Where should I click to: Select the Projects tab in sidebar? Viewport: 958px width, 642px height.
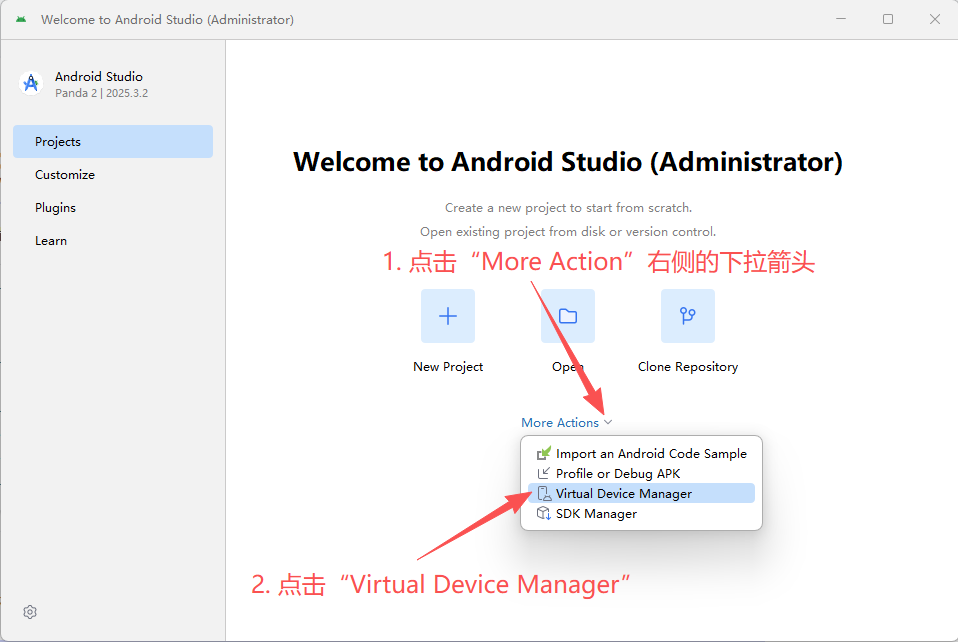tap(113, 142)
